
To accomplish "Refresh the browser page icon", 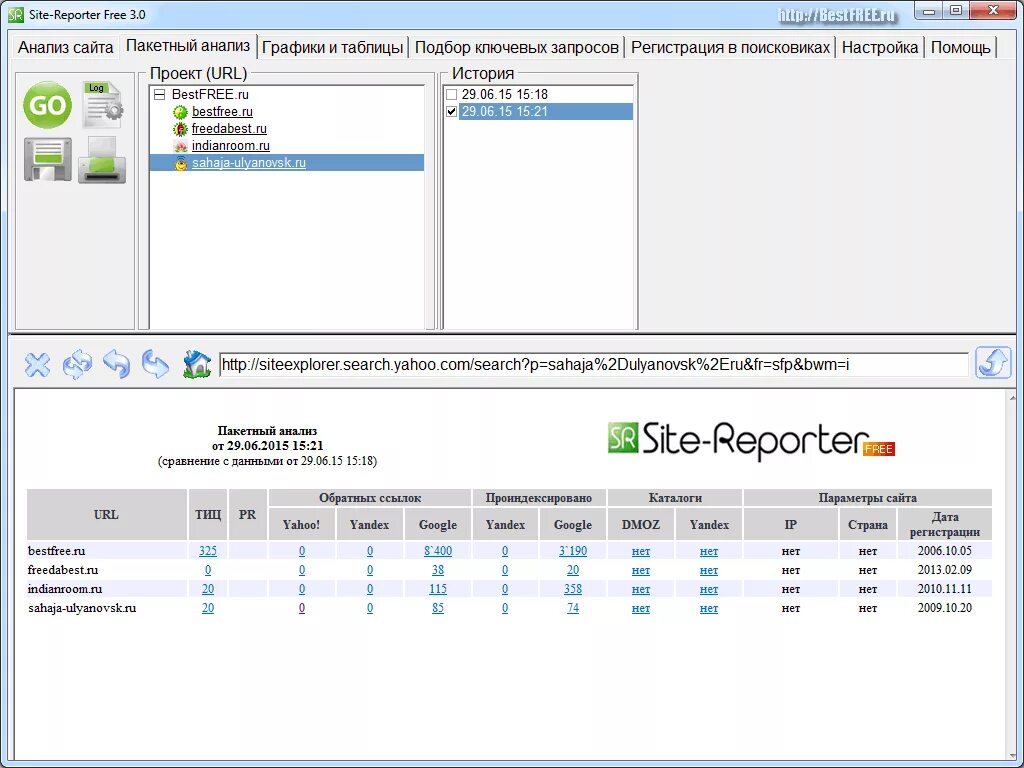I will click(x=77, y=364).
